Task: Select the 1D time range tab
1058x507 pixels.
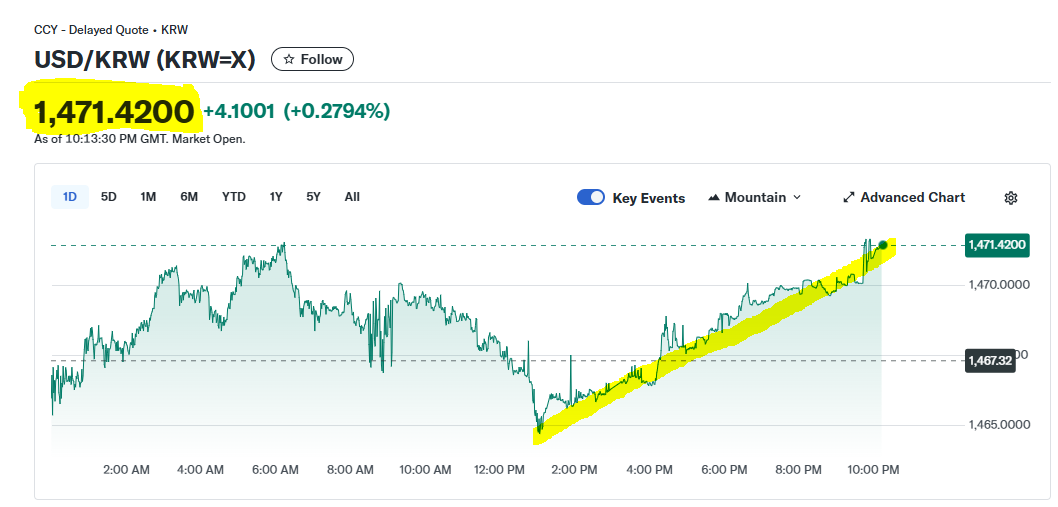Action: coord(70,197)
